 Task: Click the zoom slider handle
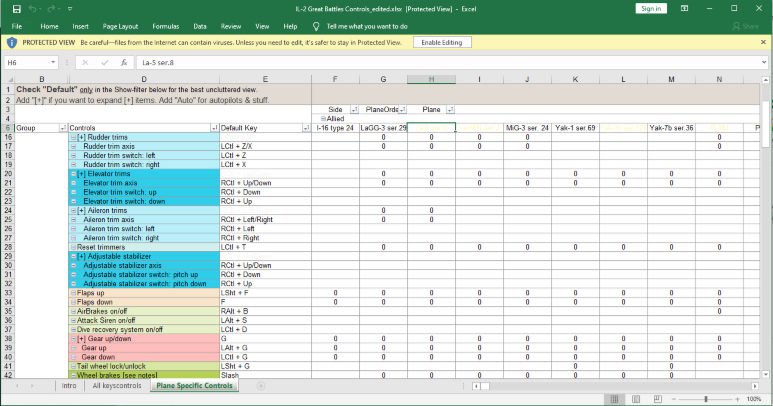coord(706,399)
